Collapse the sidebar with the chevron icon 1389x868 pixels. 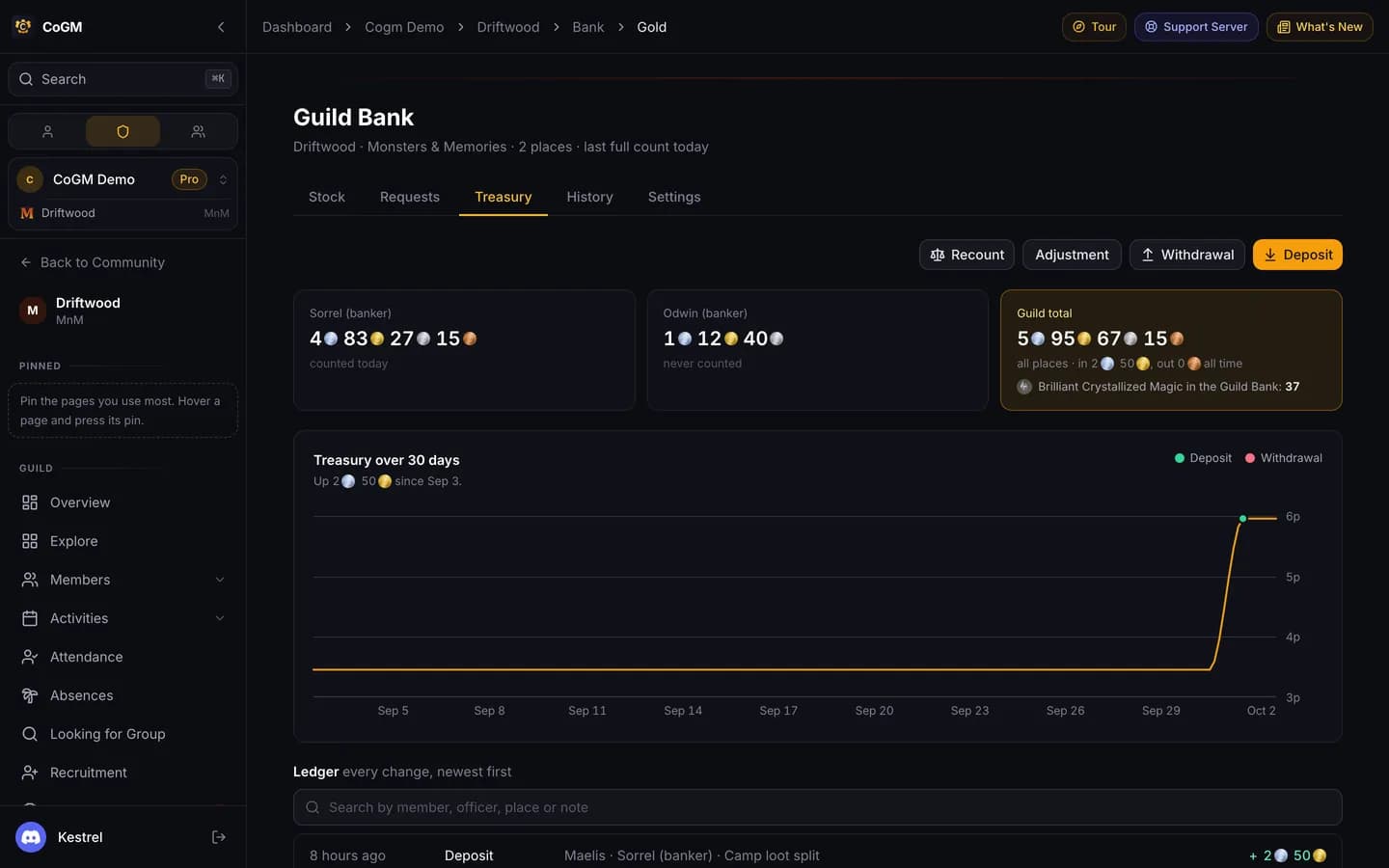point(221,27)
